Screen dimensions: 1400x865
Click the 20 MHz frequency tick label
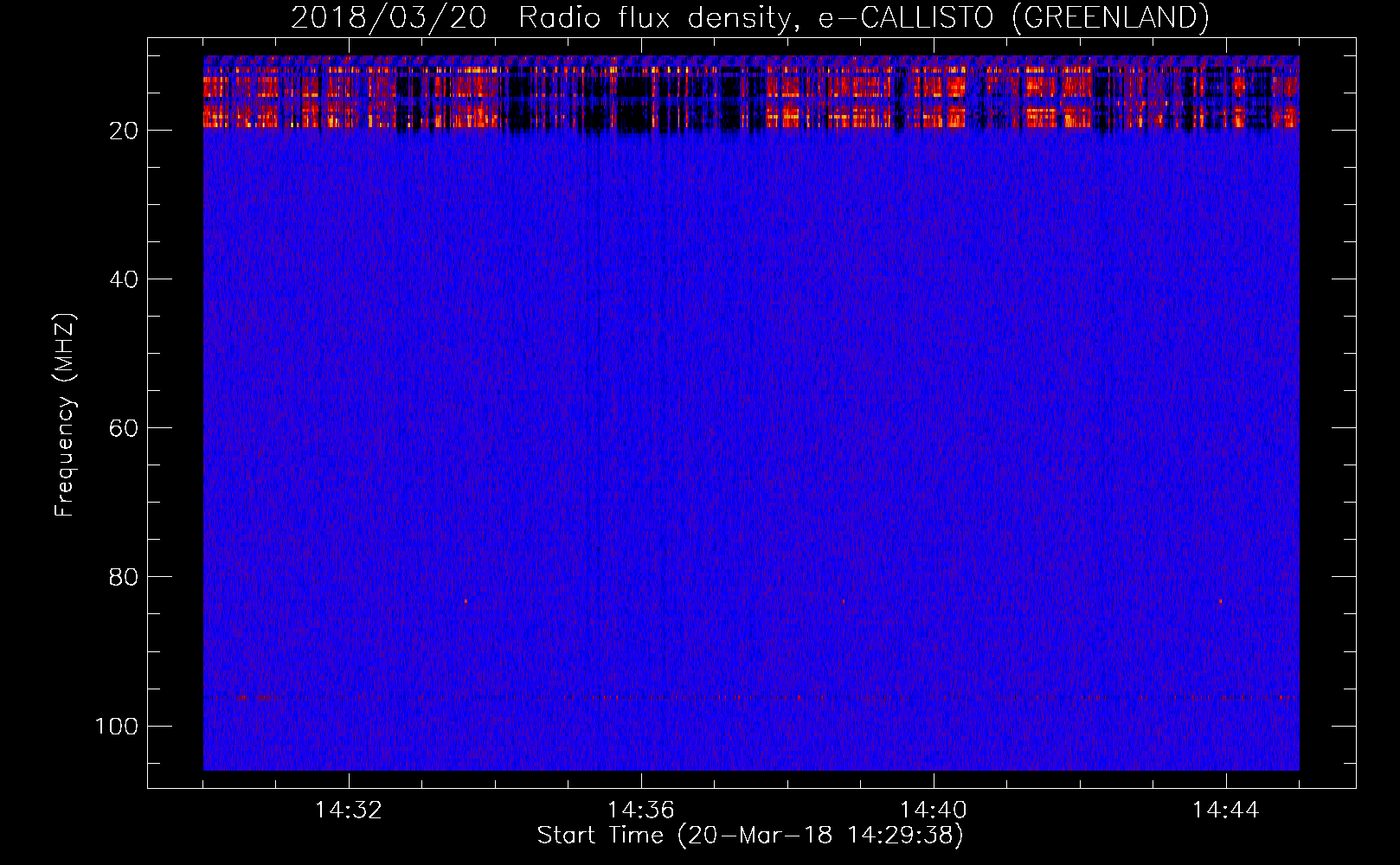(x=124, y=131)
